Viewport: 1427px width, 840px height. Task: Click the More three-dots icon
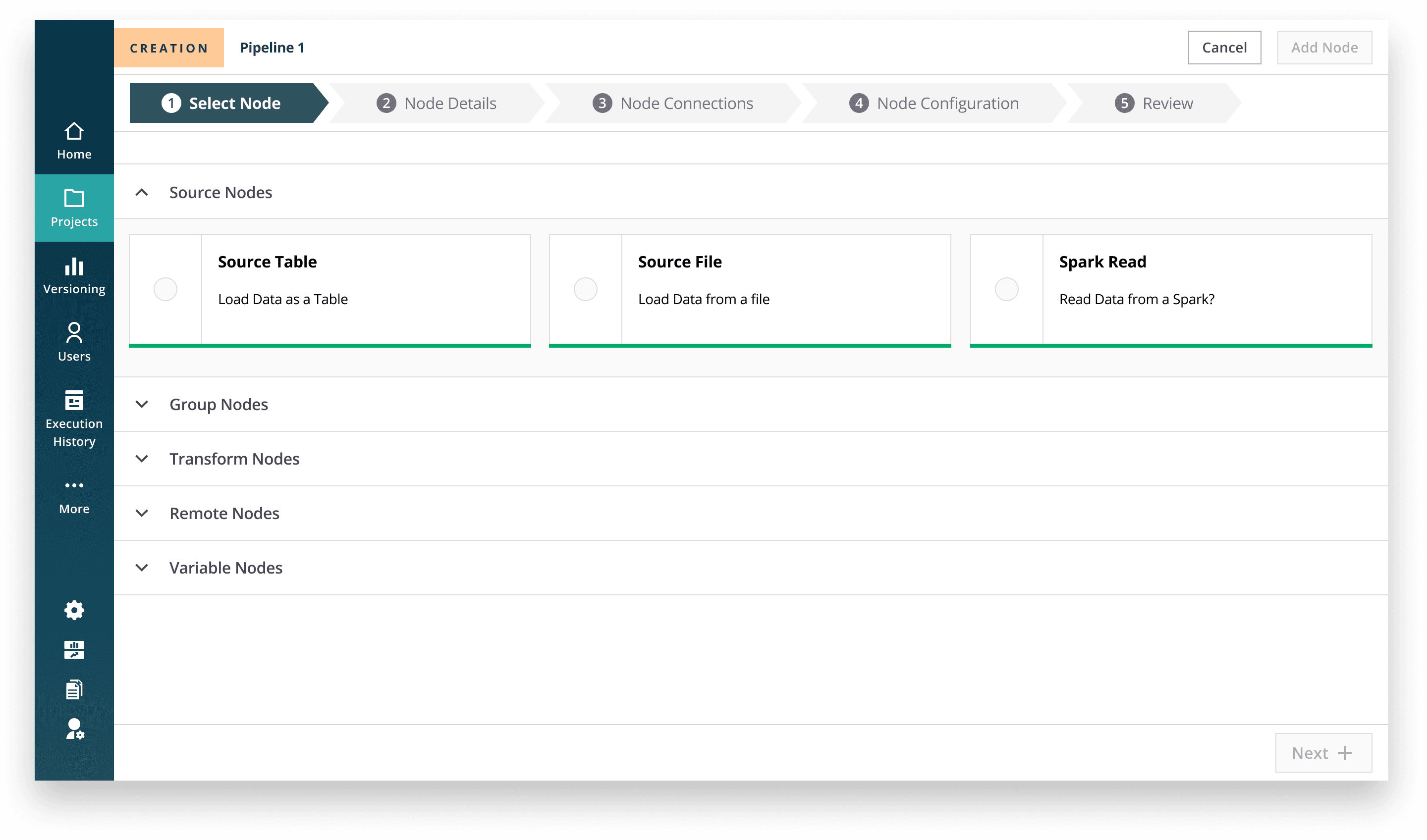[x=74, y=485]
